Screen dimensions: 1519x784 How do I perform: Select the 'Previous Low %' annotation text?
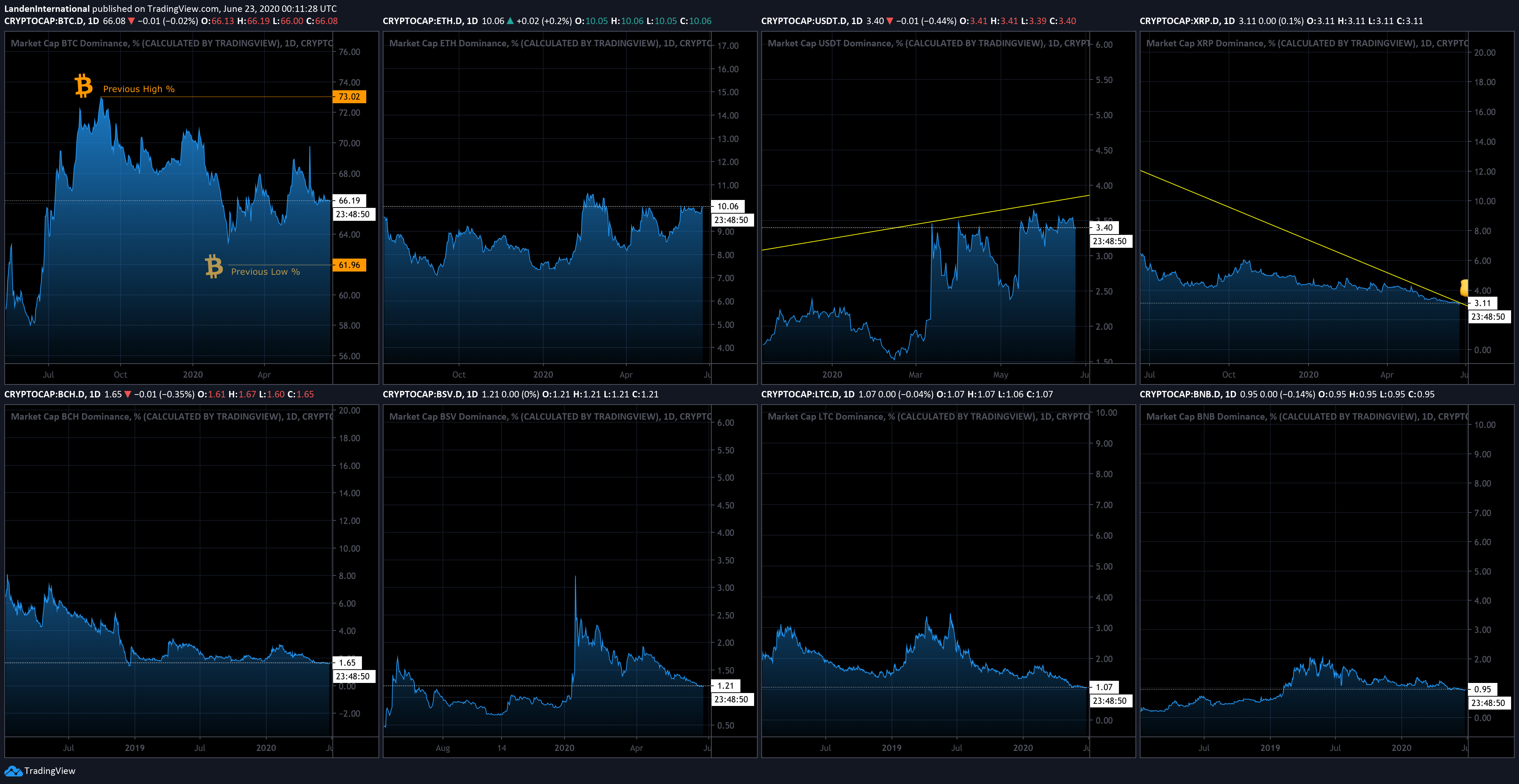(266, 272)
